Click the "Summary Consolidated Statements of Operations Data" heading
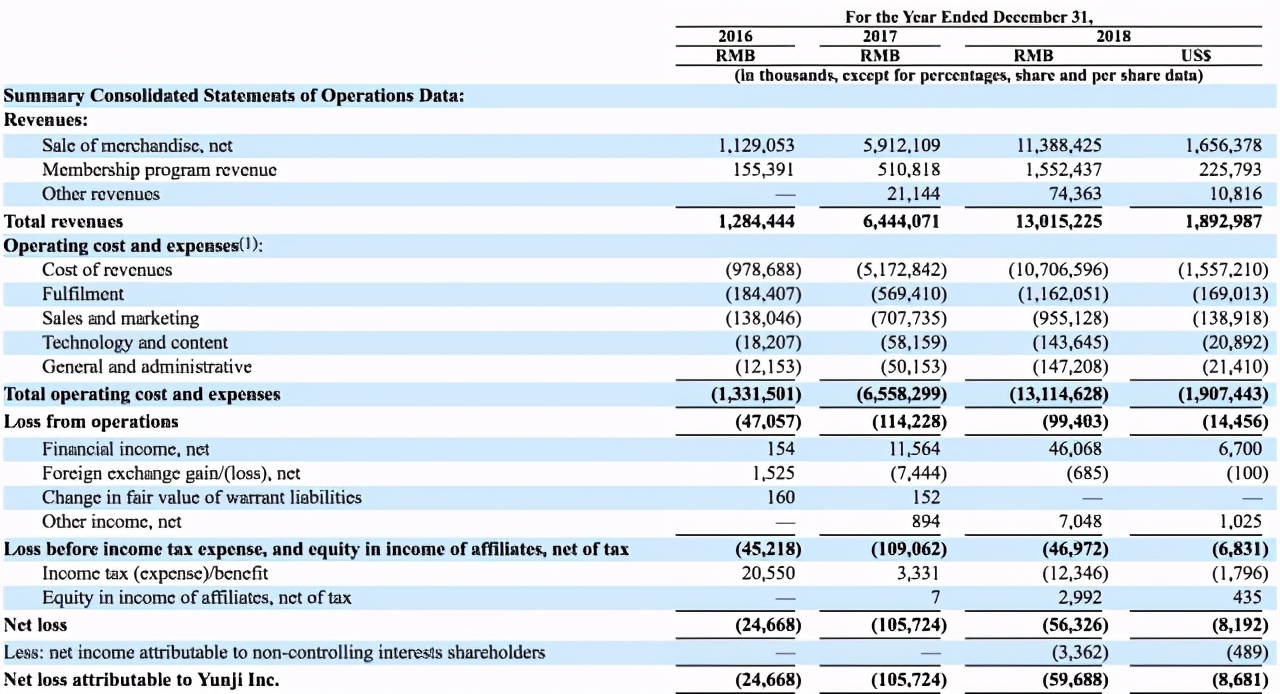The image size is (1280, 694). click(234, 96)
